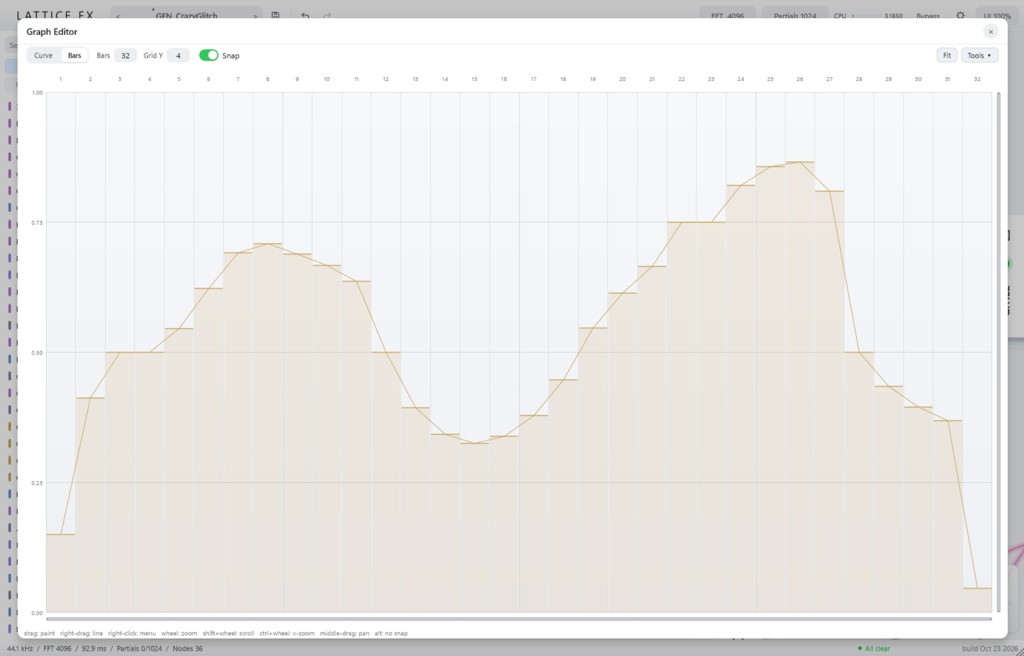The height and width of the screenshot is (656, 1024).
Task: Go to the next preset with the right chevron
Action: [255, 15]
